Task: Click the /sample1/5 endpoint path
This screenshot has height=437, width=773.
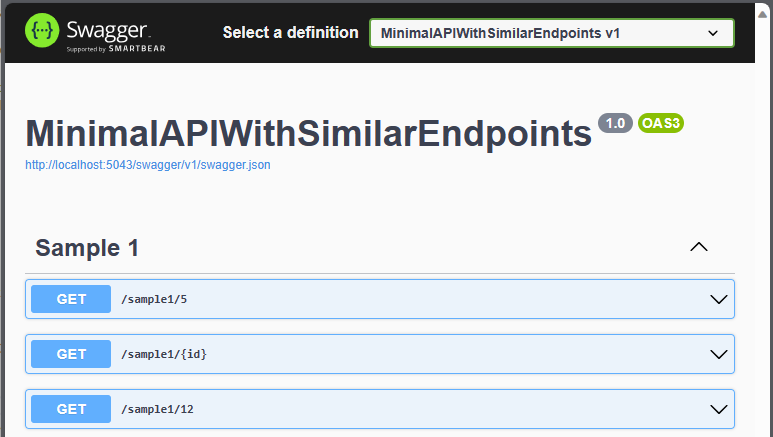Action: point(156,299)
